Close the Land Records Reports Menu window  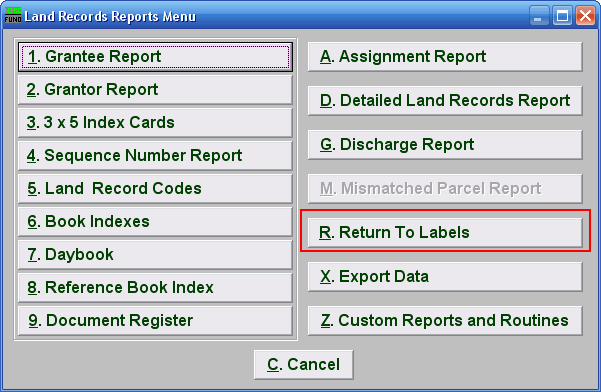pyautogui.click(x=585, y=16)
